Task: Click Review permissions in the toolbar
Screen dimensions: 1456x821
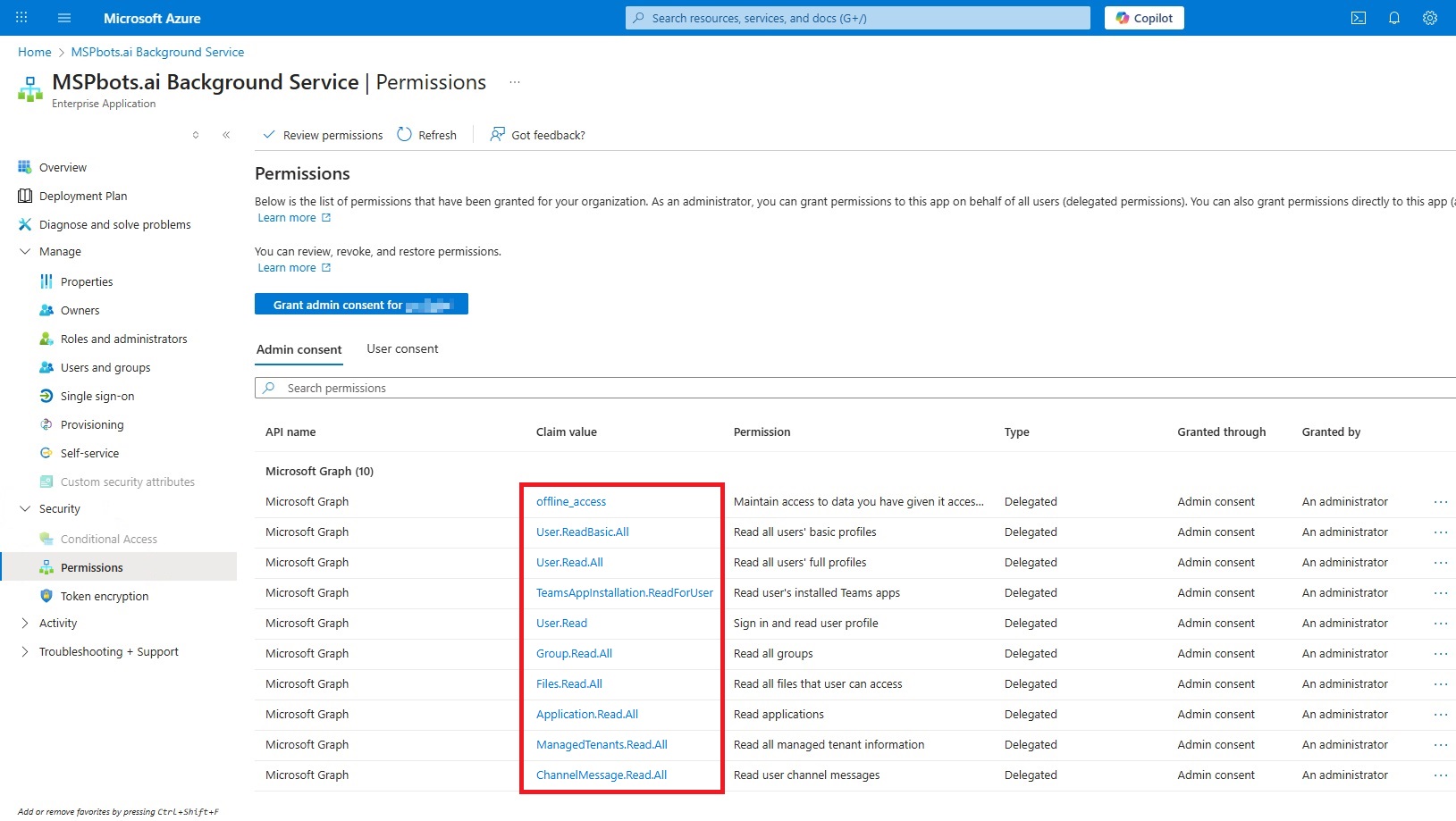Action: tap(323, 135)
